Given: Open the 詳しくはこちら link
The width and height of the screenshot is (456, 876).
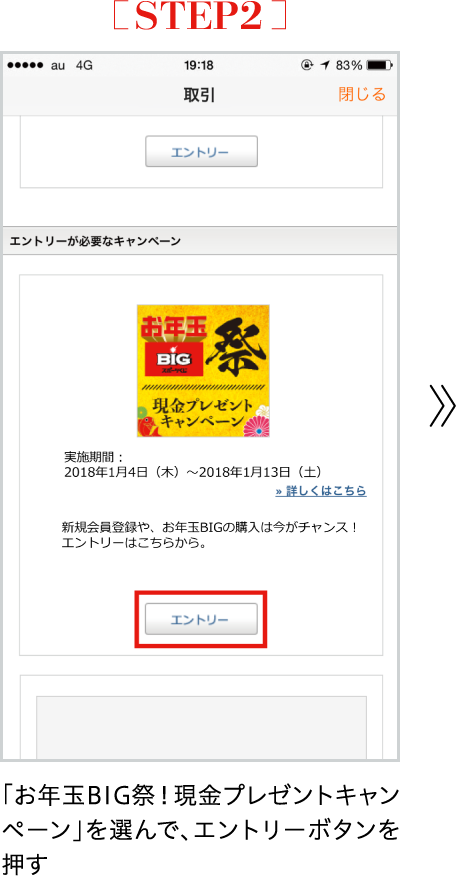Looking at the screenshot, I should tap(321, 492).
